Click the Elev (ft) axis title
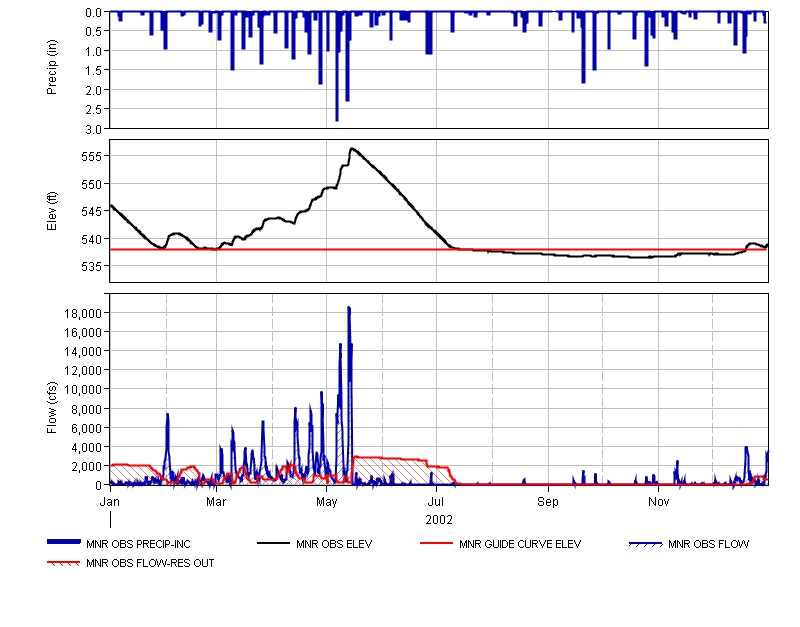 [x=52, y=211]
